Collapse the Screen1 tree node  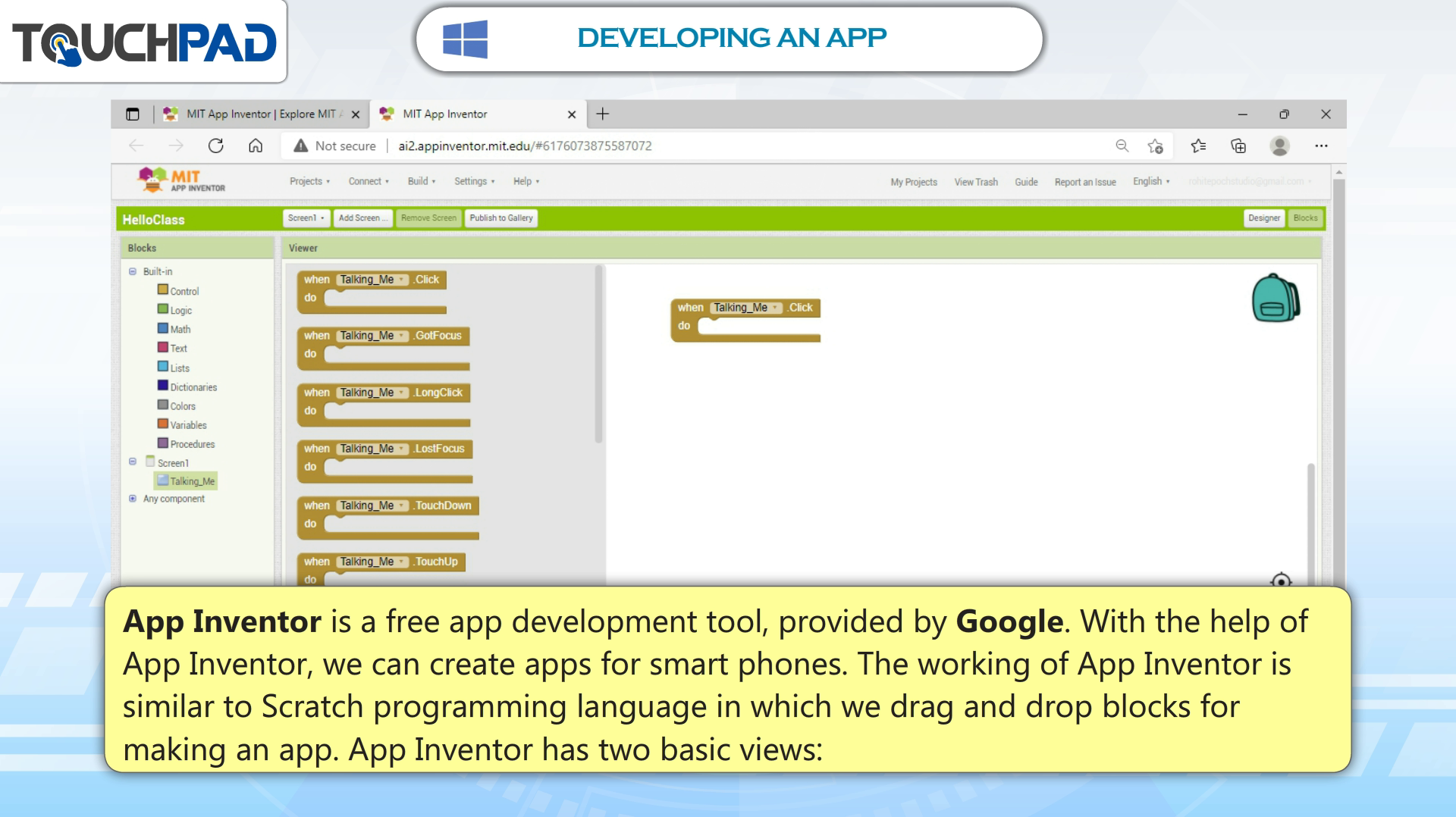click(x=133, y=461)
